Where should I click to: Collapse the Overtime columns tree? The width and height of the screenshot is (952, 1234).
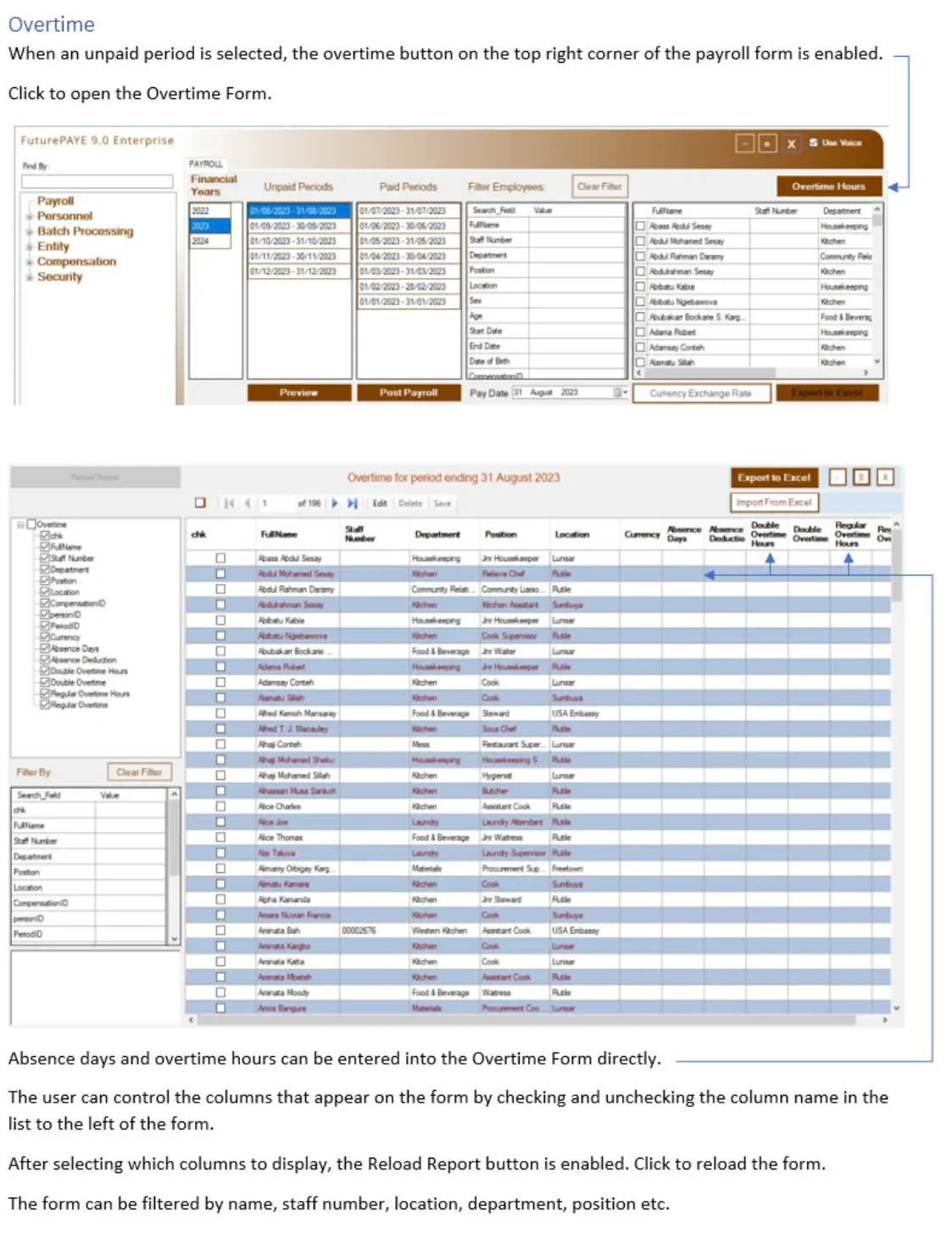click(x=20, y=525)
